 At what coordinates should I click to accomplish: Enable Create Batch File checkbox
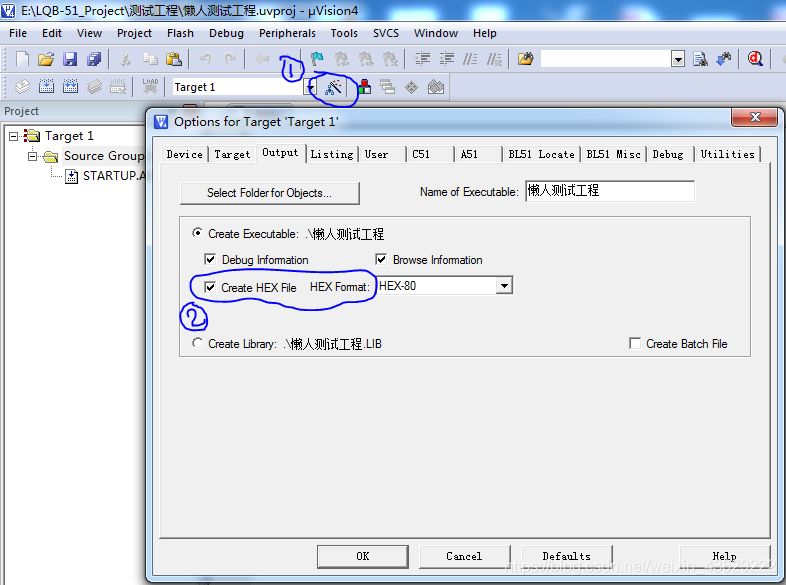[635, 344]
